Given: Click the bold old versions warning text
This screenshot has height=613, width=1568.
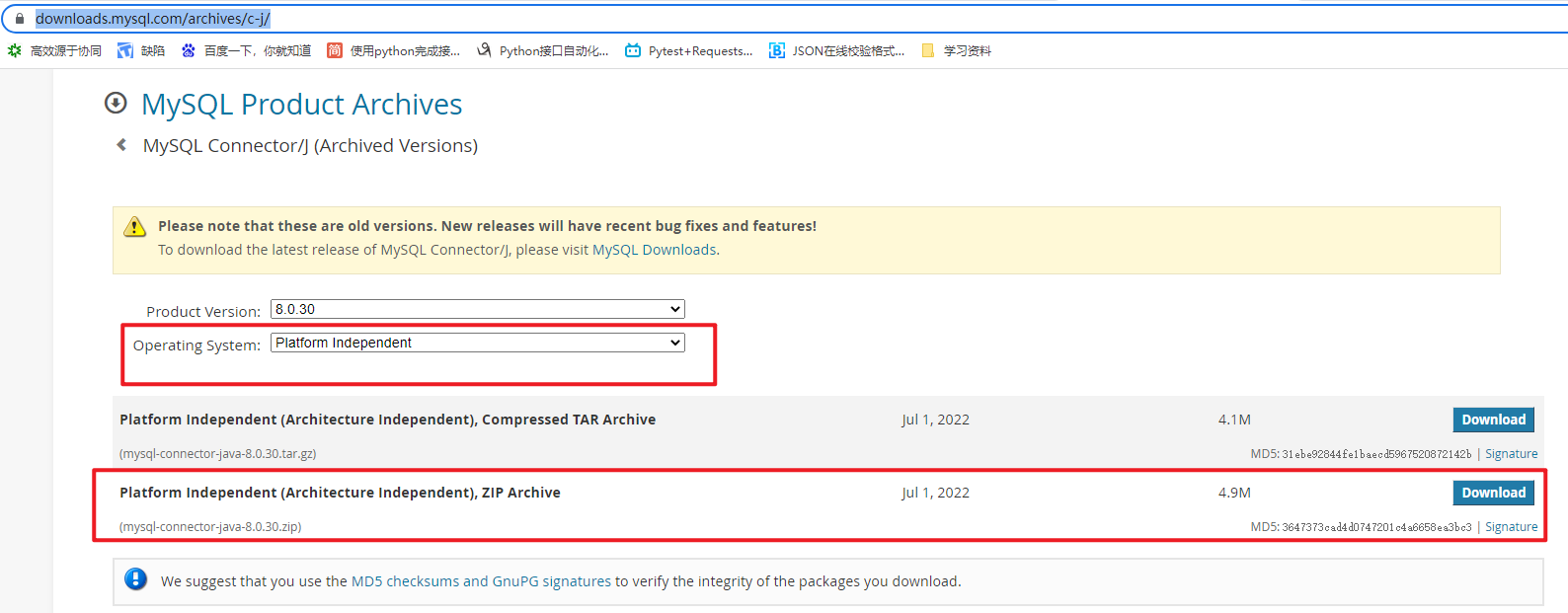Looking at the screenshot, I should (487, 226).
